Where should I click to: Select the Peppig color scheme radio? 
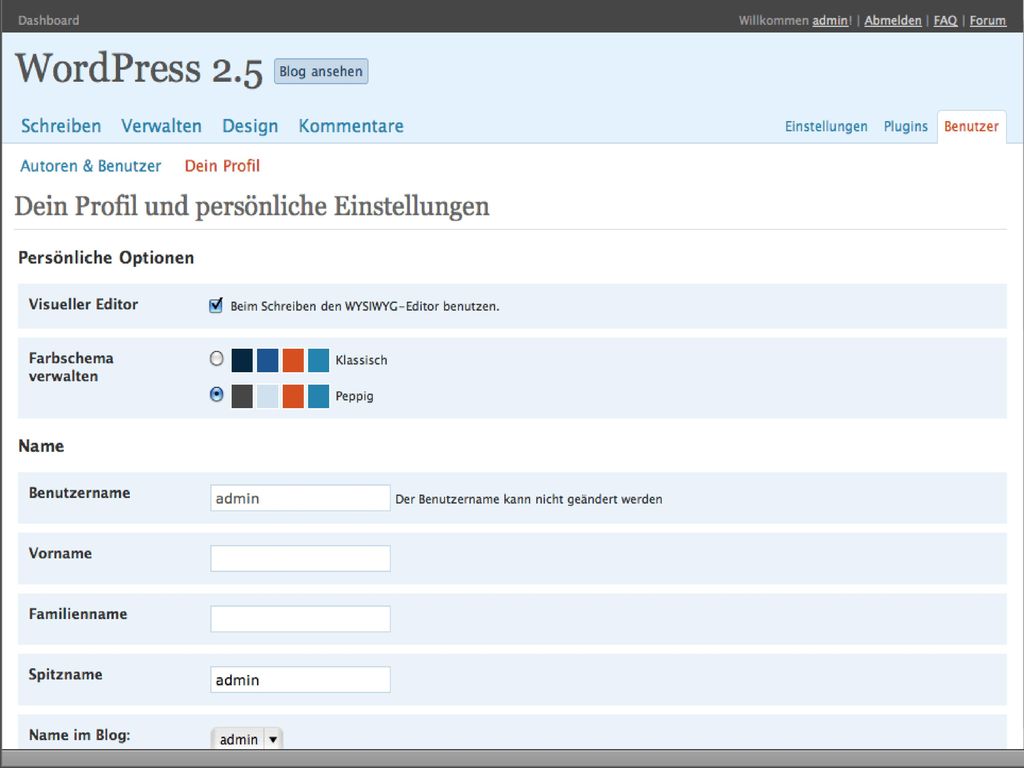(216, 394)
